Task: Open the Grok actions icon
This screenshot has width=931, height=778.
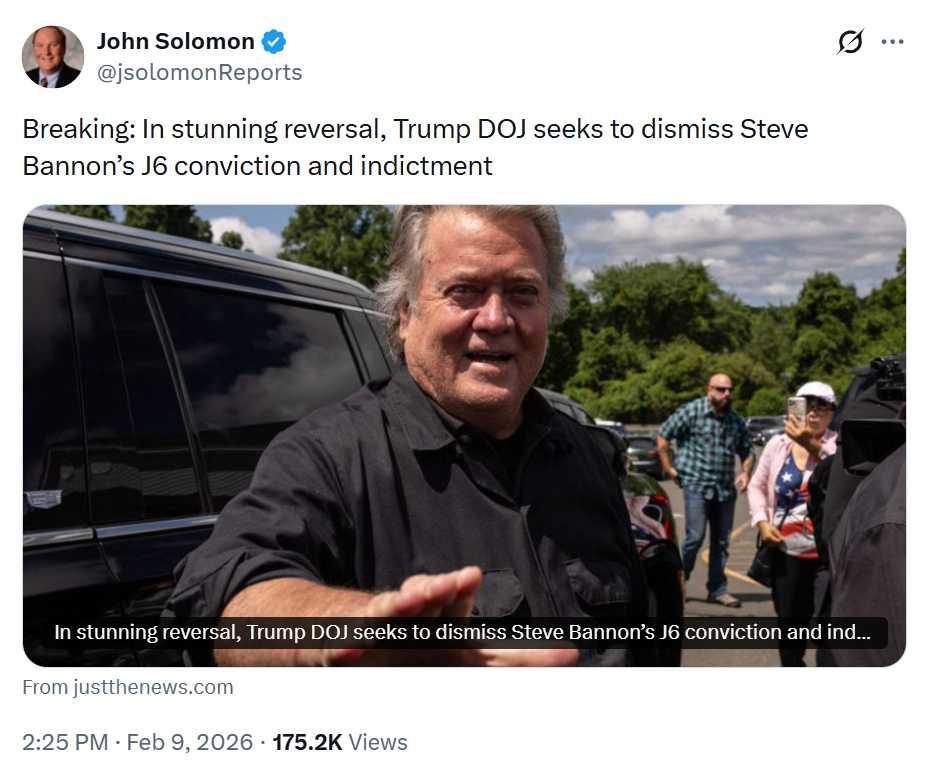Action: tap(850, 43)
